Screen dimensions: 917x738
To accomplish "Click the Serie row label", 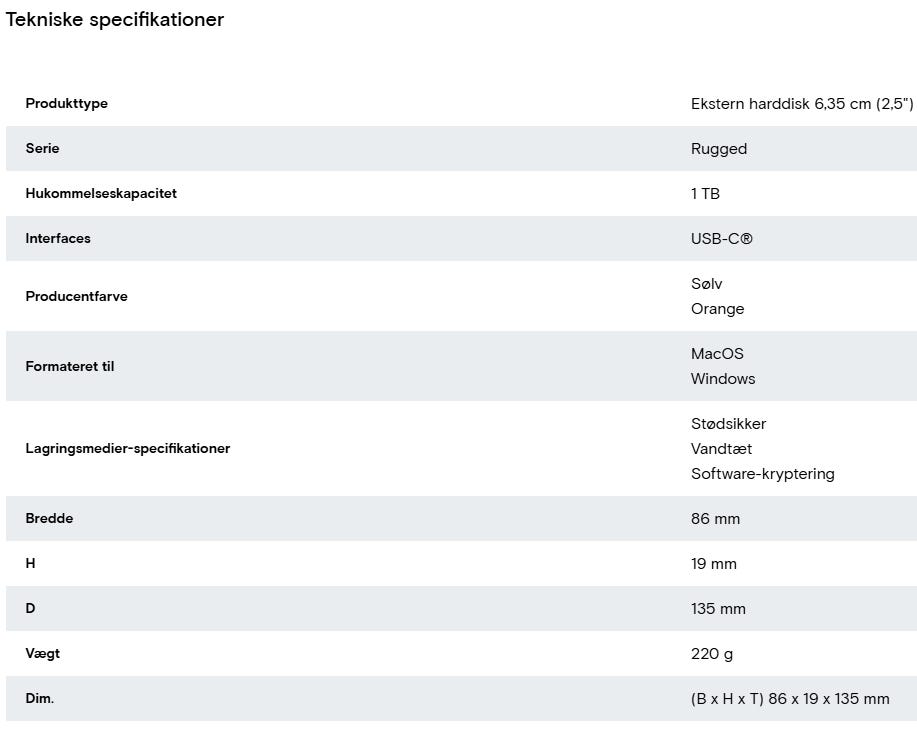I will click(42, 149).
